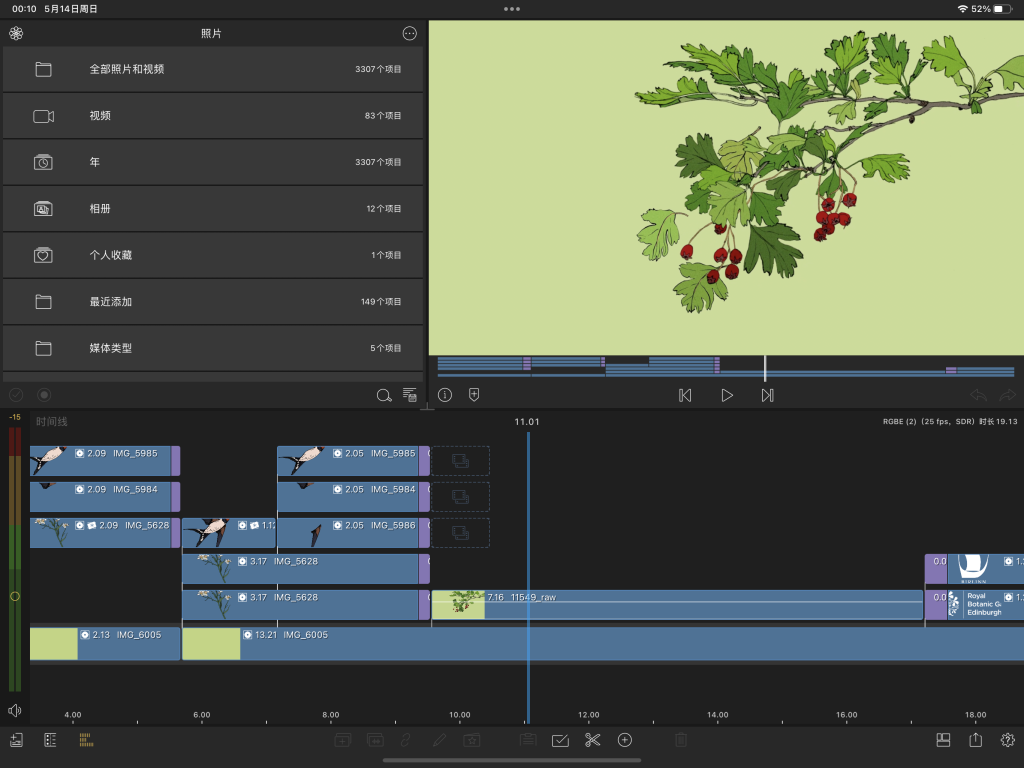Open the more options ellipsis in Photos header
This screenshot has height=768, width=1024.
409,33
